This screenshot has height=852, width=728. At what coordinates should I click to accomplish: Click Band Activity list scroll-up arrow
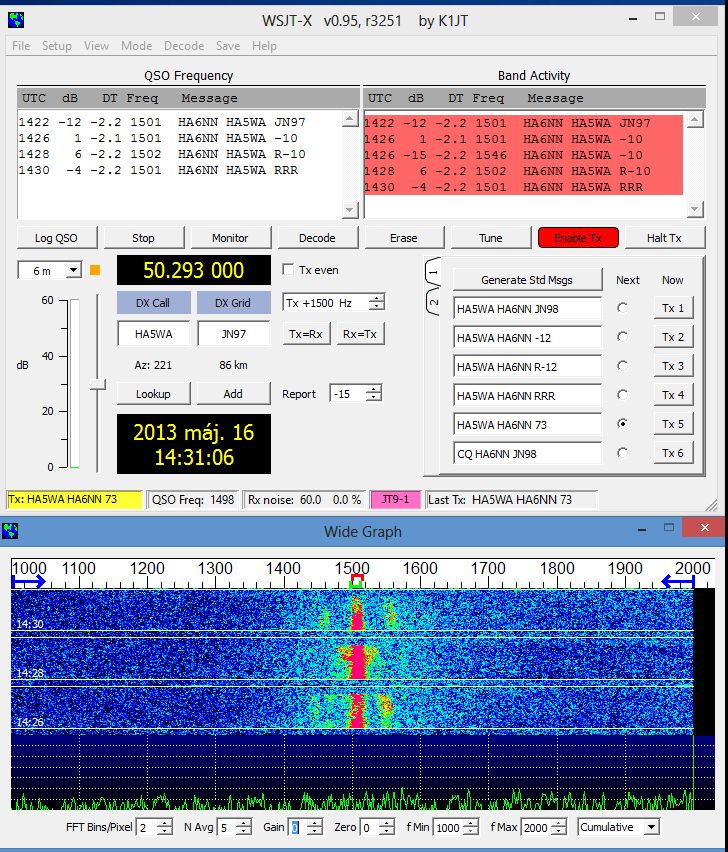[695, 120]
